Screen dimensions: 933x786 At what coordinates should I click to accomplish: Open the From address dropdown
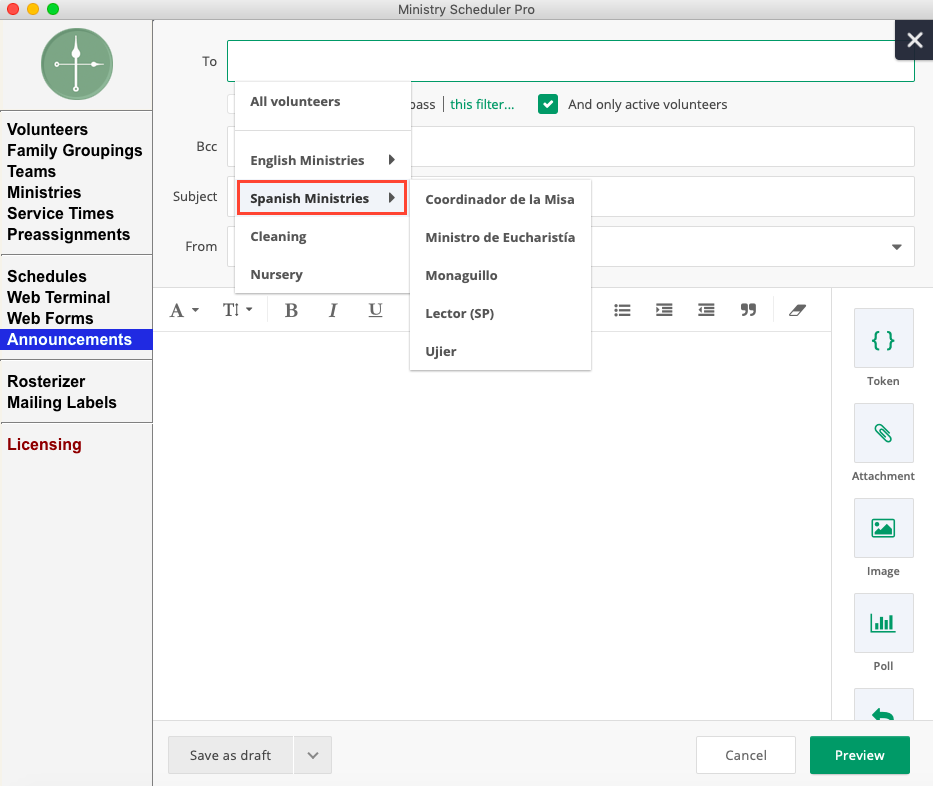tap(896, 247)
